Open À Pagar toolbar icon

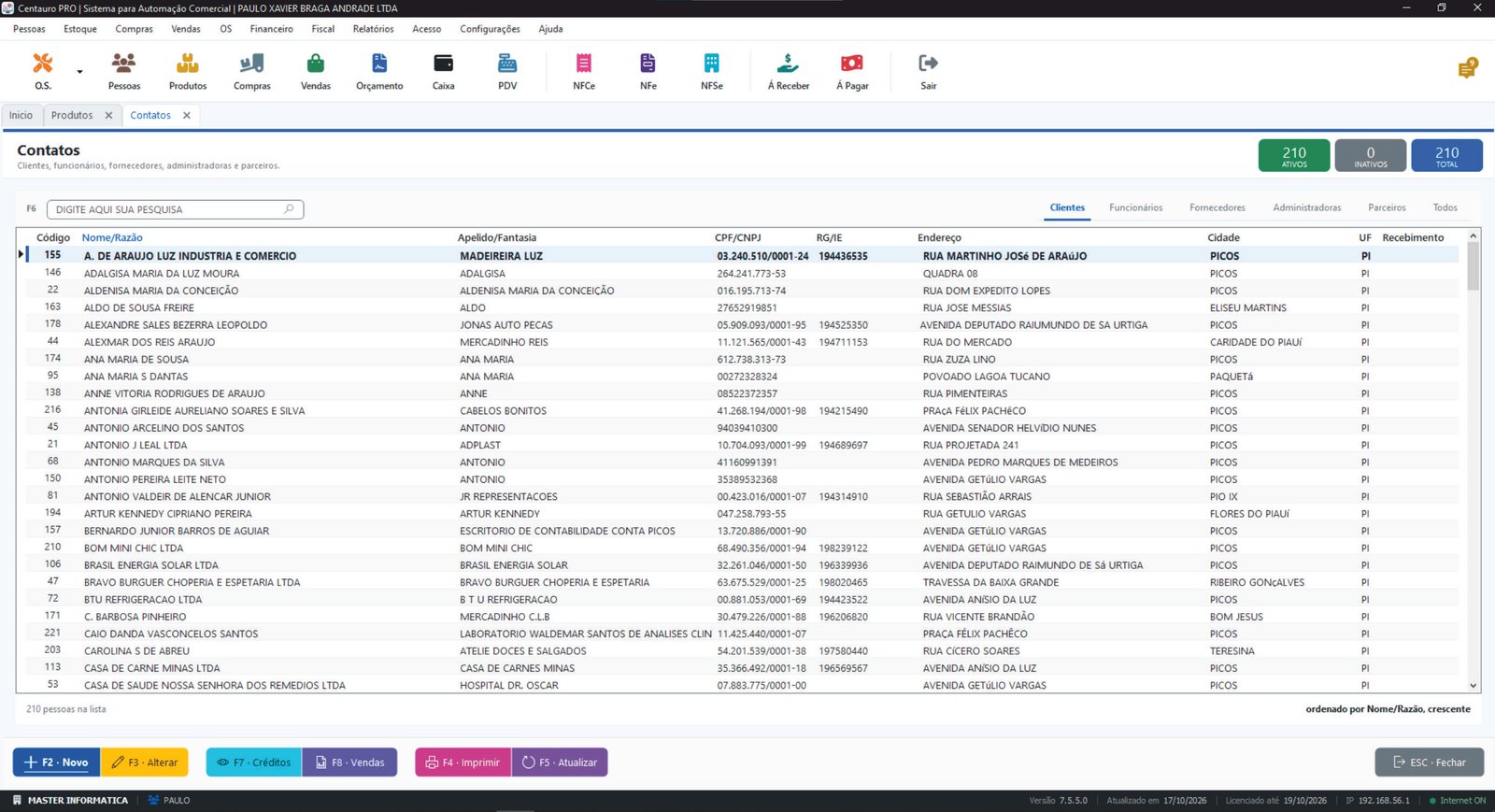pyautogui.click(x=852, y=71)
